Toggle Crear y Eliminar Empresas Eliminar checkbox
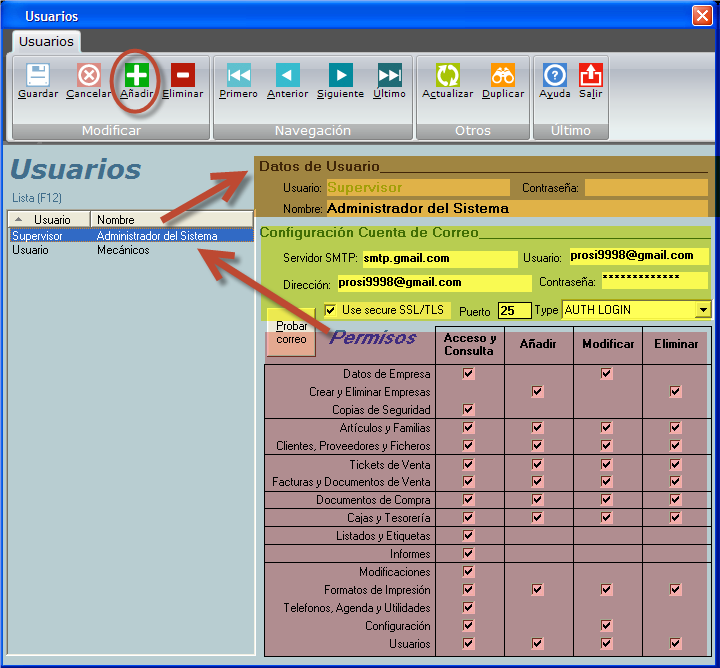 [675, 392]
